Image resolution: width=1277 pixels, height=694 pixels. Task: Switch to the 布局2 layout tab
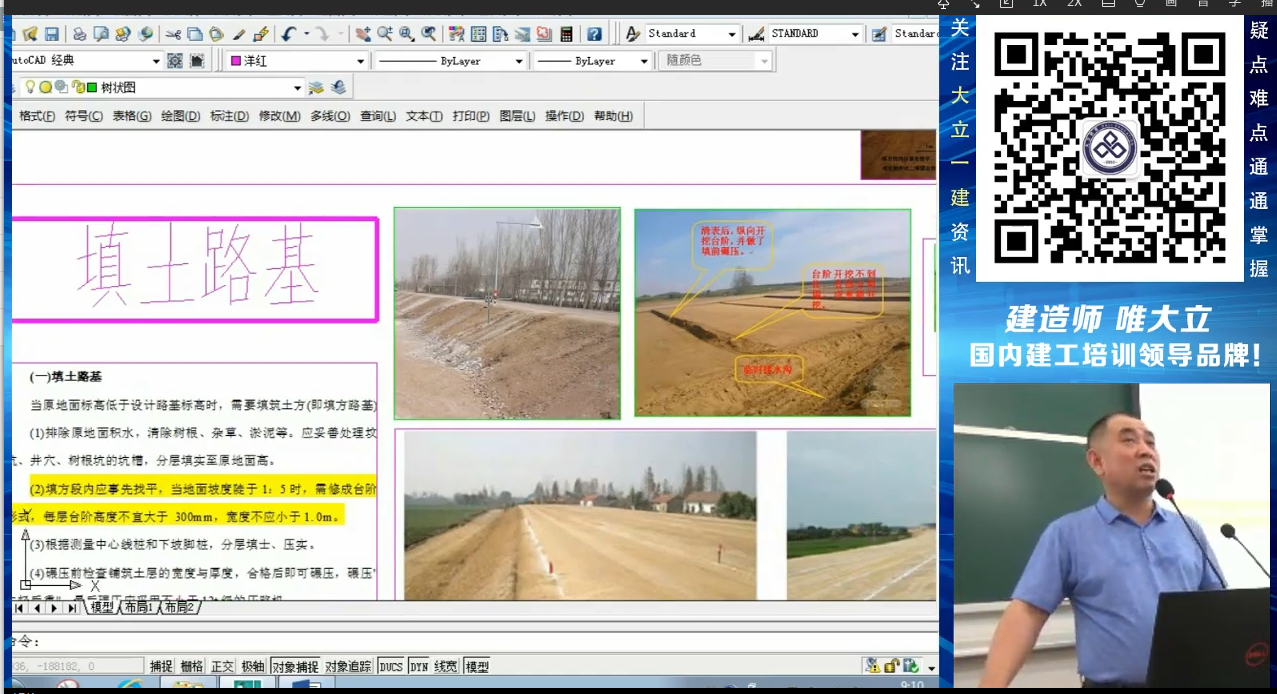point(180,607)
